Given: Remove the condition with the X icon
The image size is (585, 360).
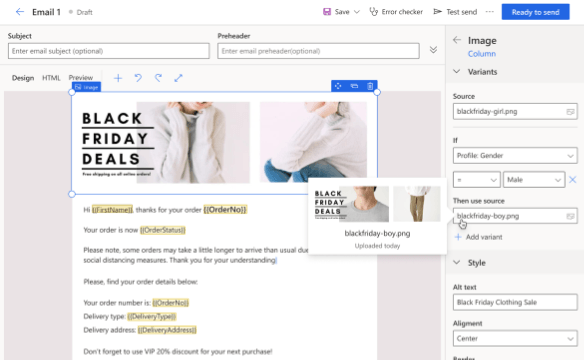Looking at the screenshot, I should [x=573, y=180].
